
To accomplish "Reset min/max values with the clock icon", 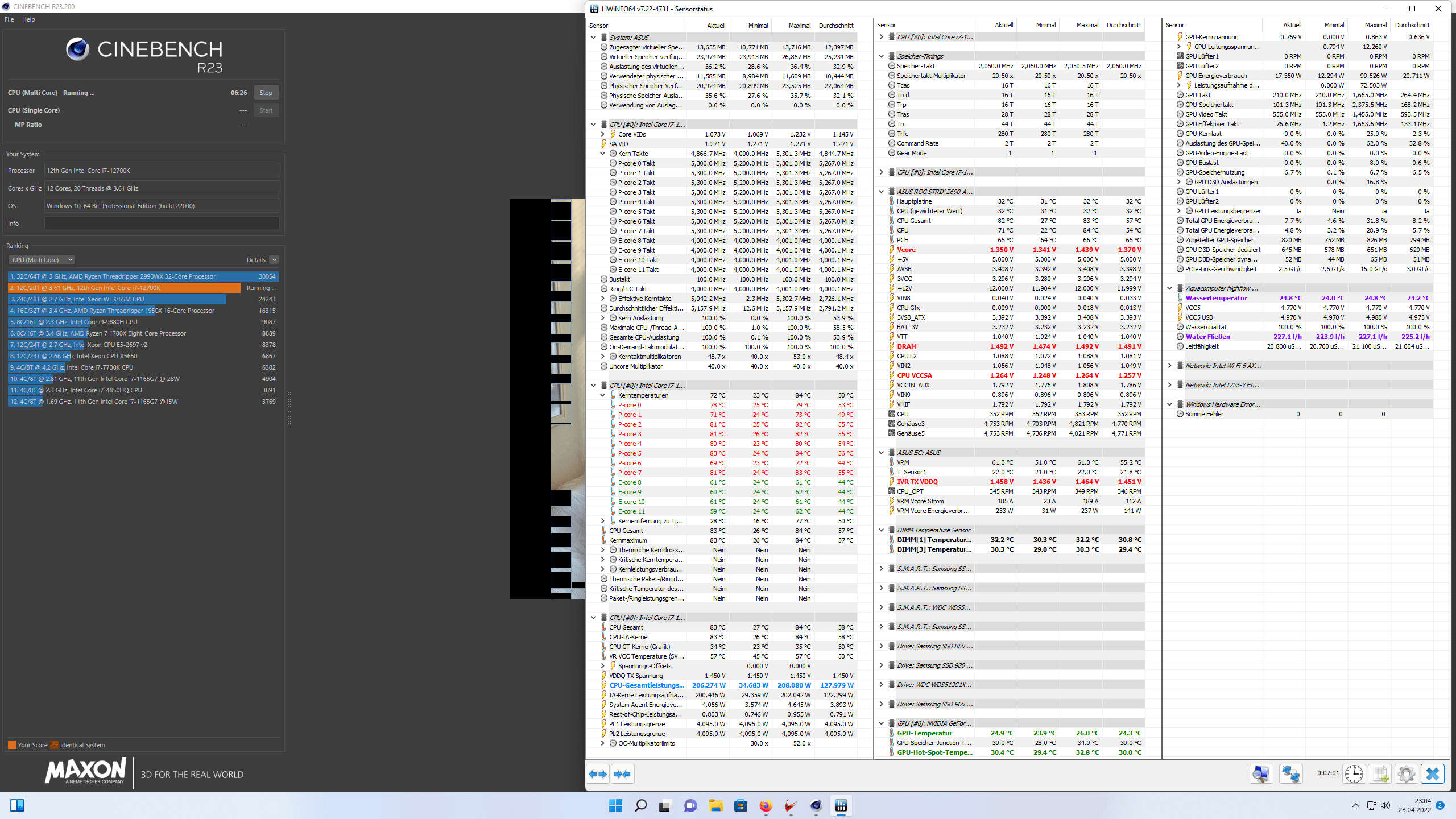I will pyautogui.click(x=1354, y=774).
